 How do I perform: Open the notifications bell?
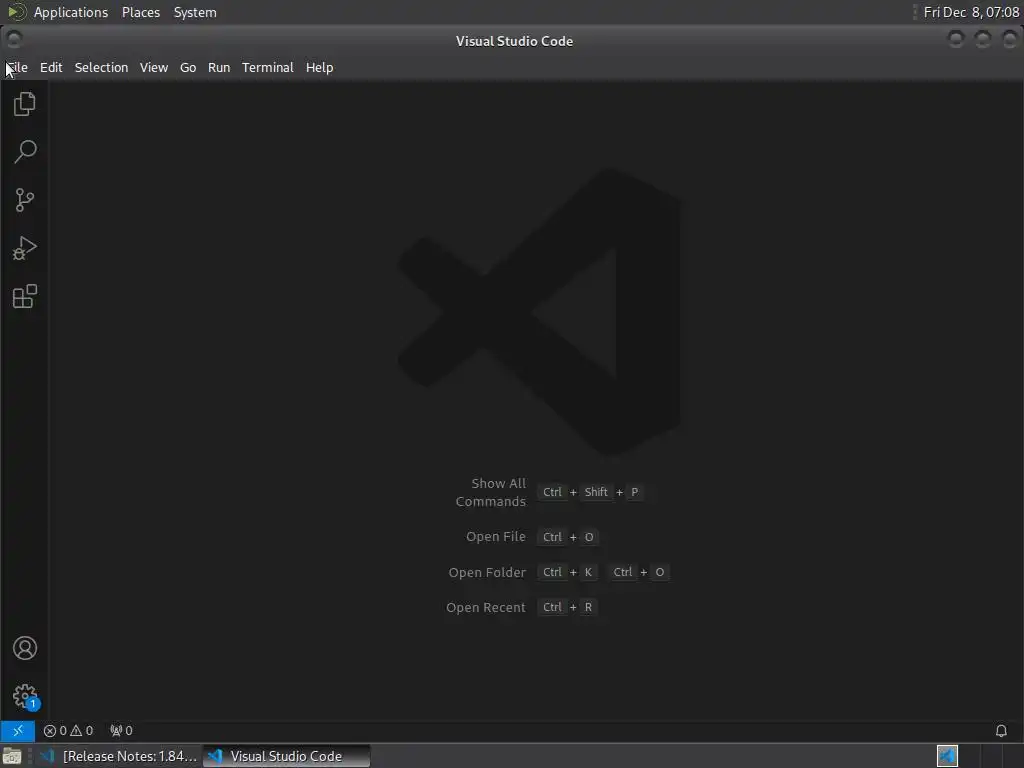pos(1000,730)
